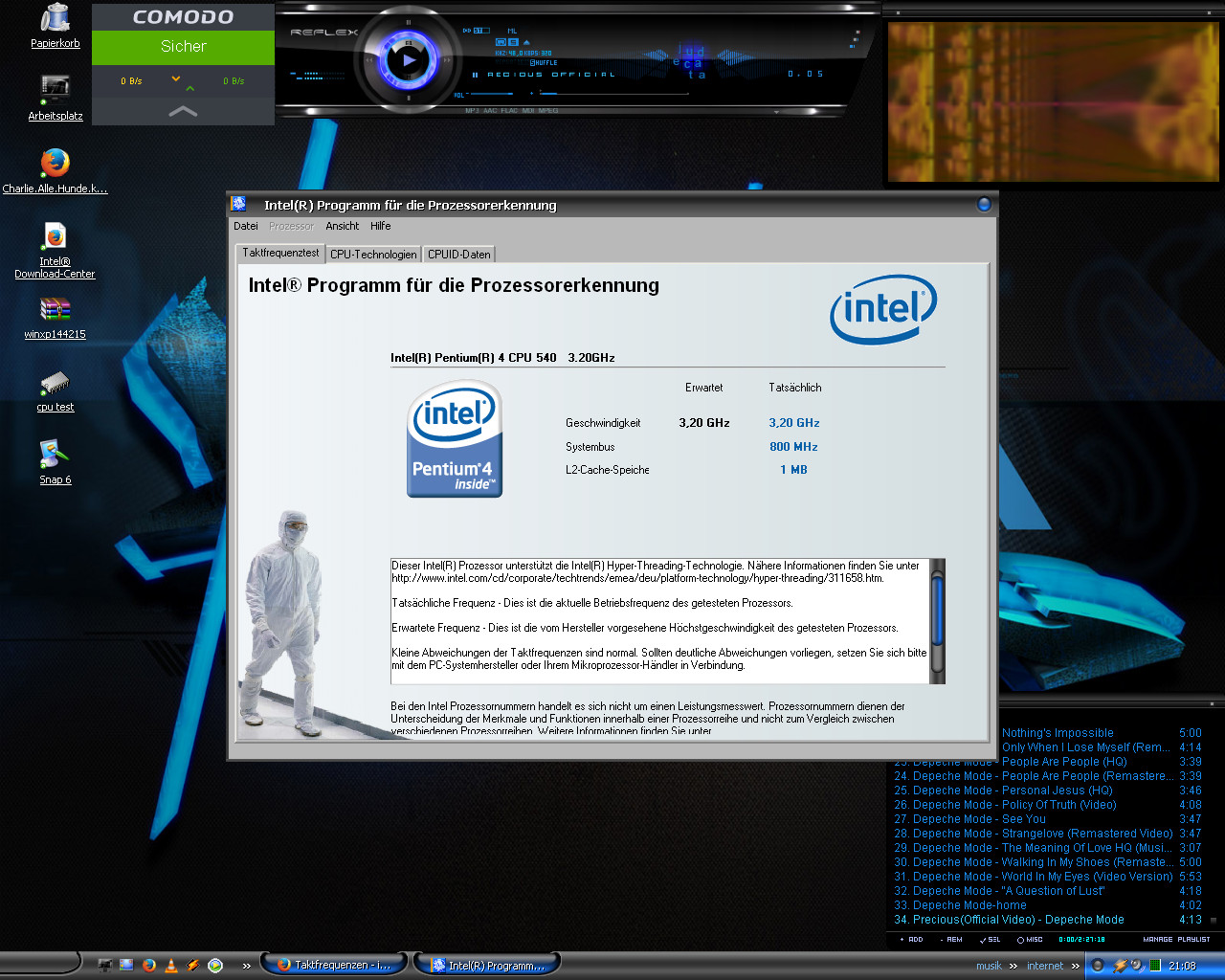Expand the quick launch overflow chevron

pos(246,967)
